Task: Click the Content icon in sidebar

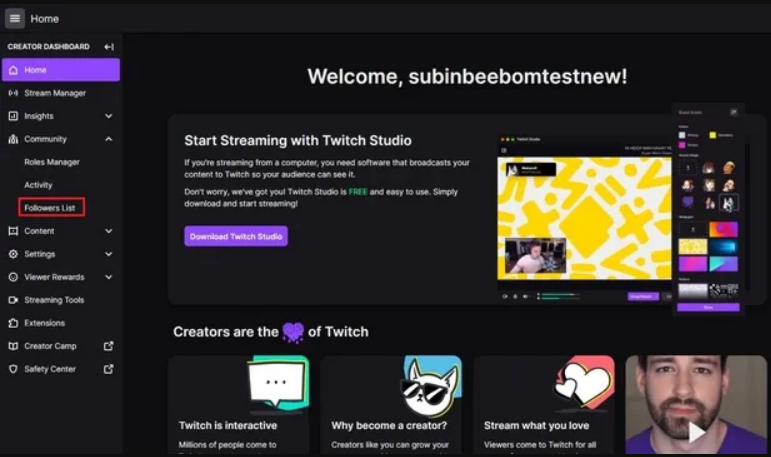Action: (x=13, y=231)
